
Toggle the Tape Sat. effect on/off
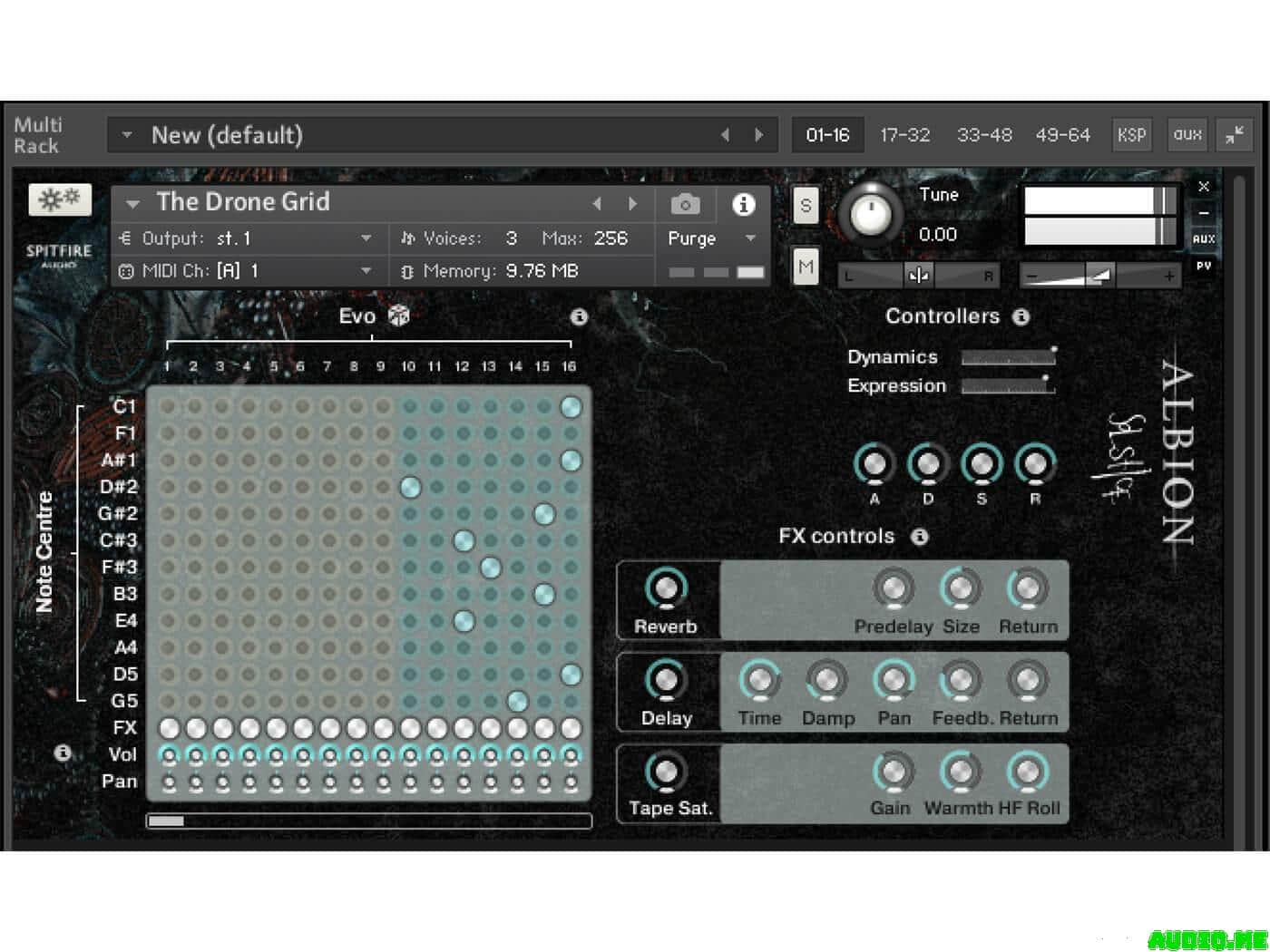tap(666, 772)
